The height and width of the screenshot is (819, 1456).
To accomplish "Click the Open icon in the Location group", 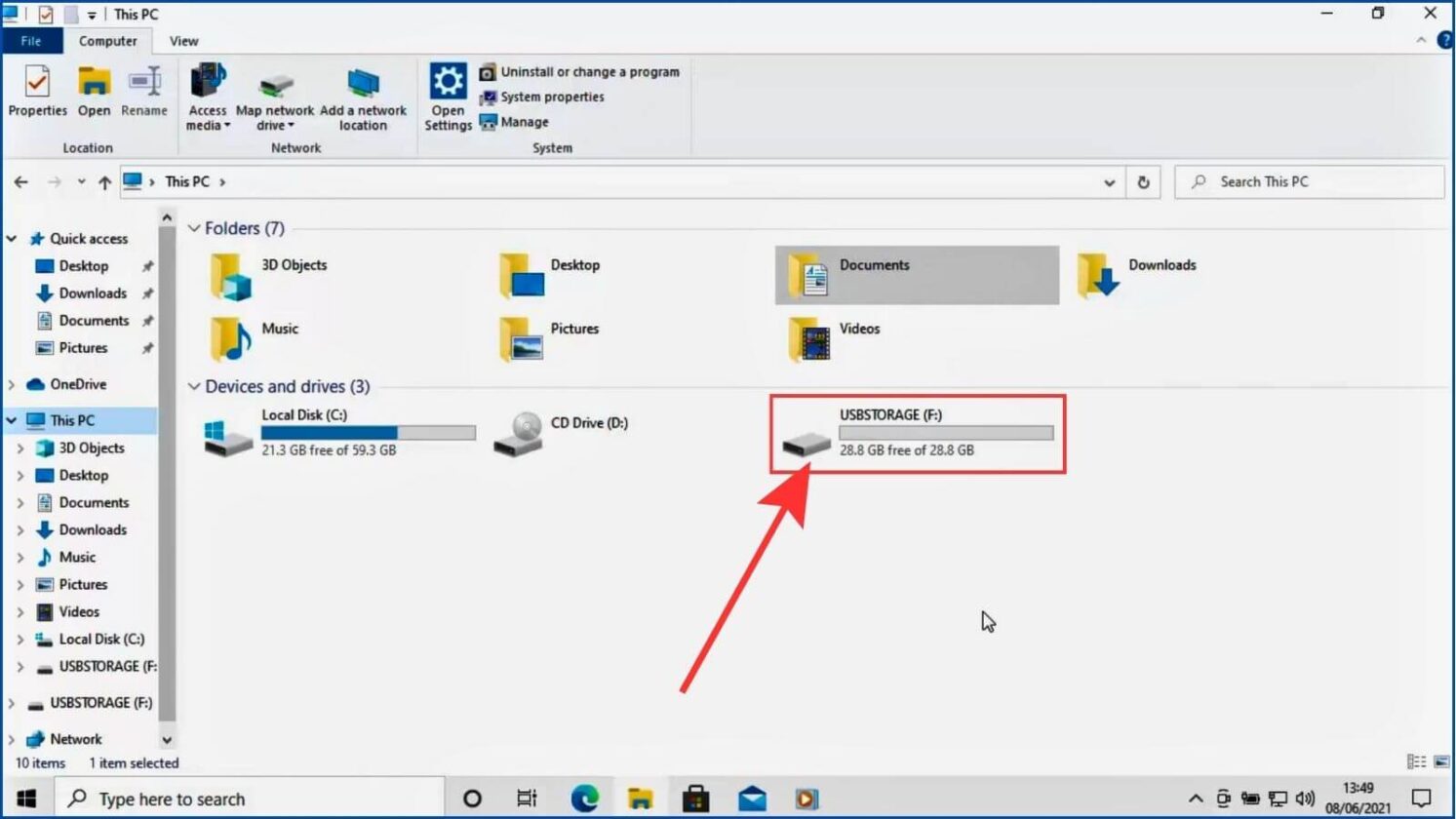I will tap(93, 93).
